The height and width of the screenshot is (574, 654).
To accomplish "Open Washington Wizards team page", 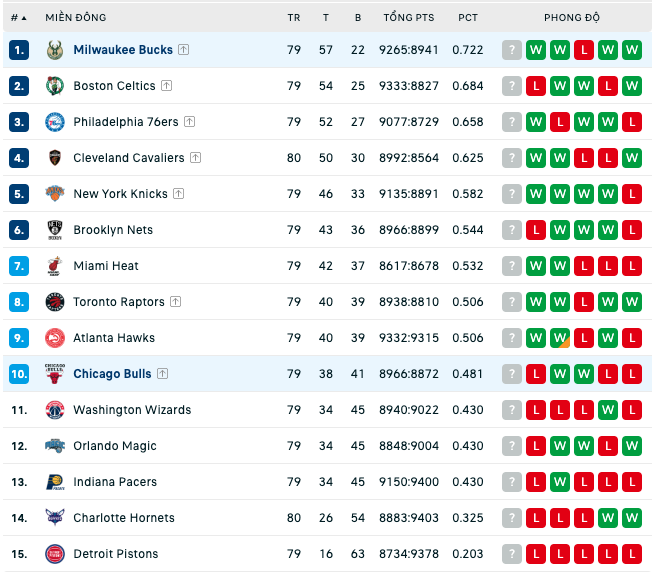I will coord(132,410).
